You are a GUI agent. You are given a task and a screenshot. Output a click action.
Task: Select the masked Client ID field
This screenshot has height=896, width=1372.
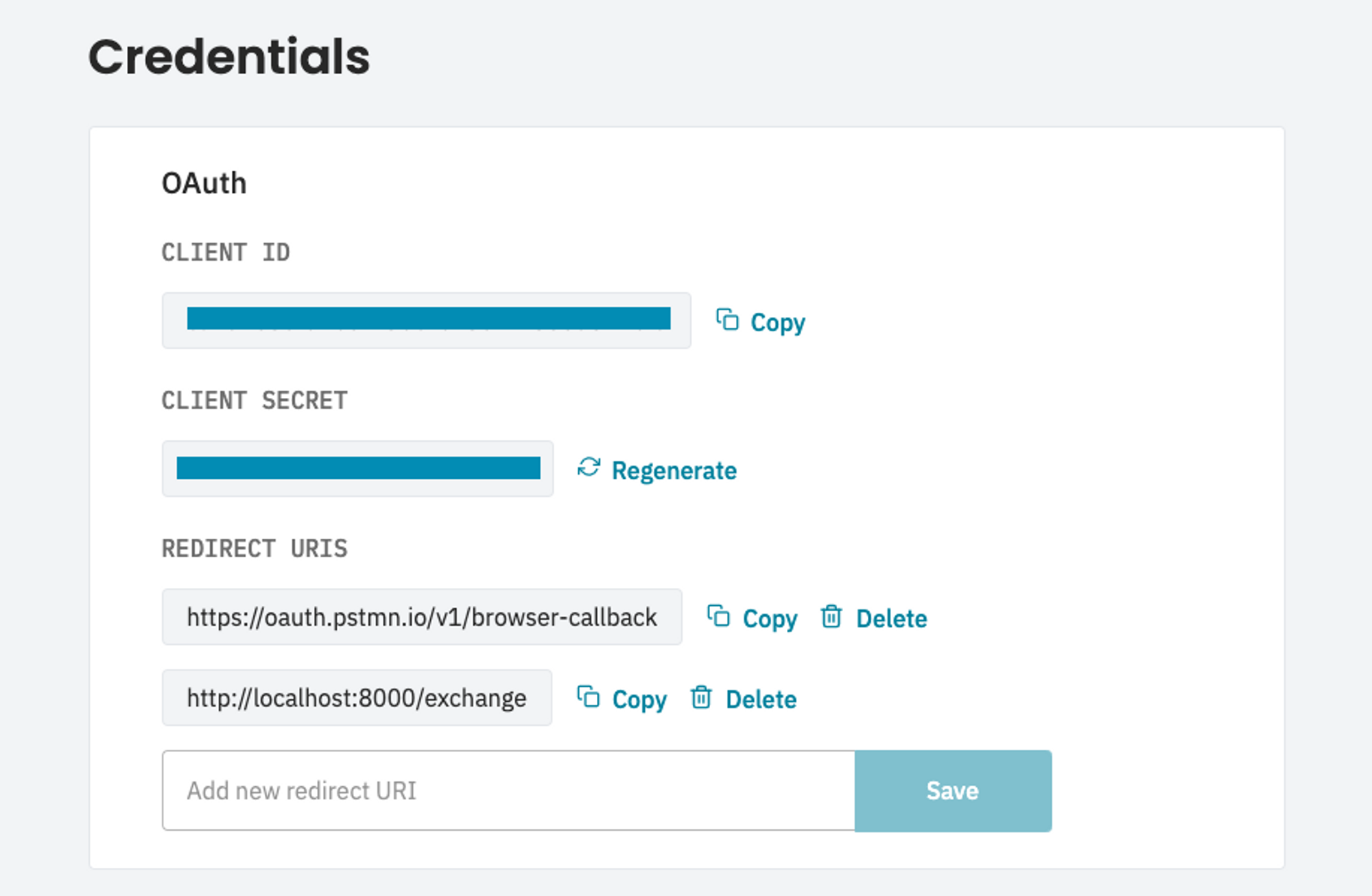pos(426,320)
